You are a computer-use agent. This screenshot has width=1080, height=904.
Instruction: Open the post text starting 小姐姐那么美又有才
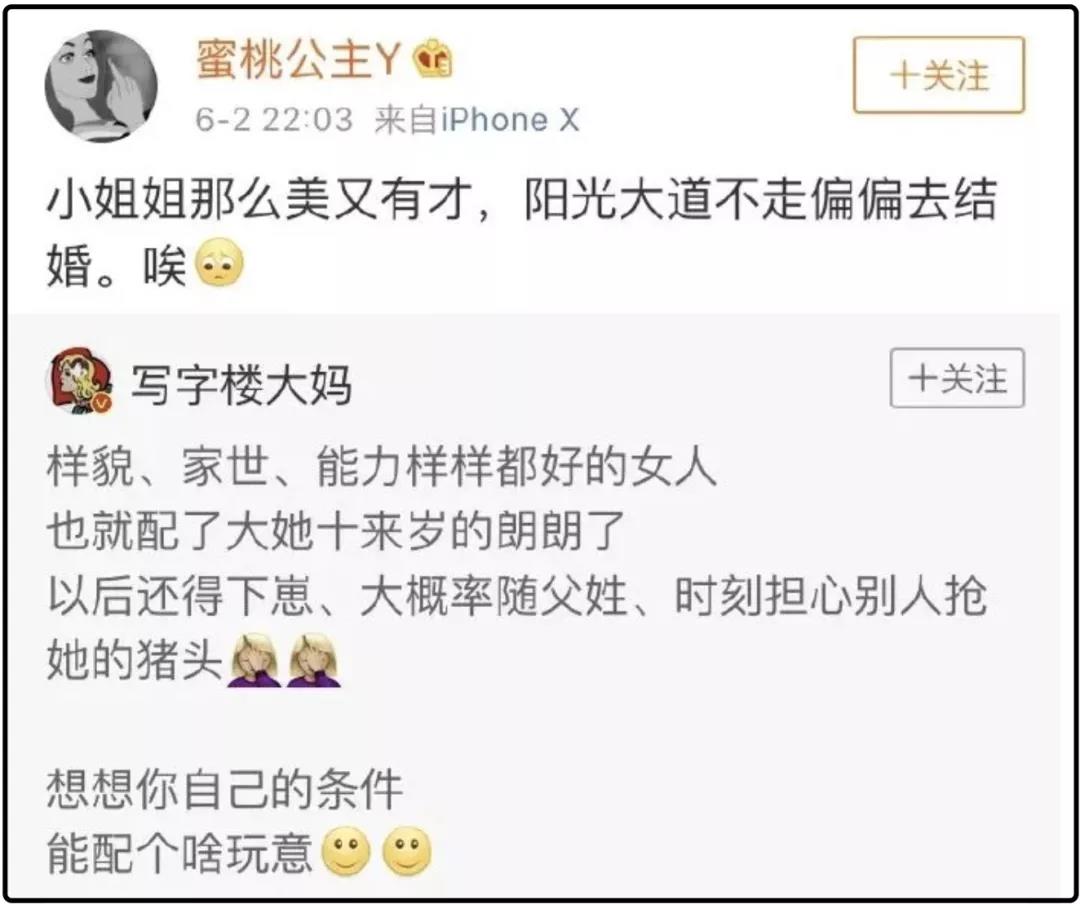point(521,232)
